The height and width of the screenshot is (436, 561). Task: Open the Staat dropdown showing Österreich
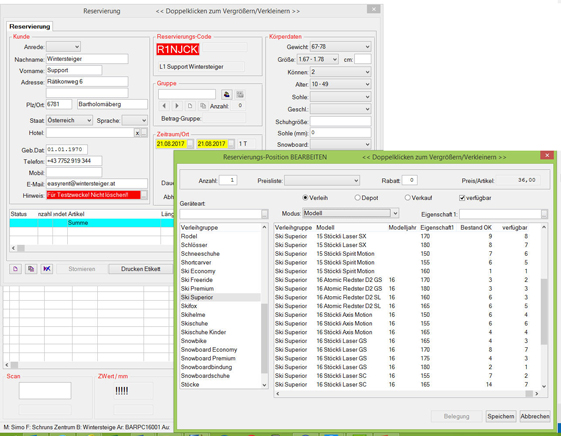69,121
